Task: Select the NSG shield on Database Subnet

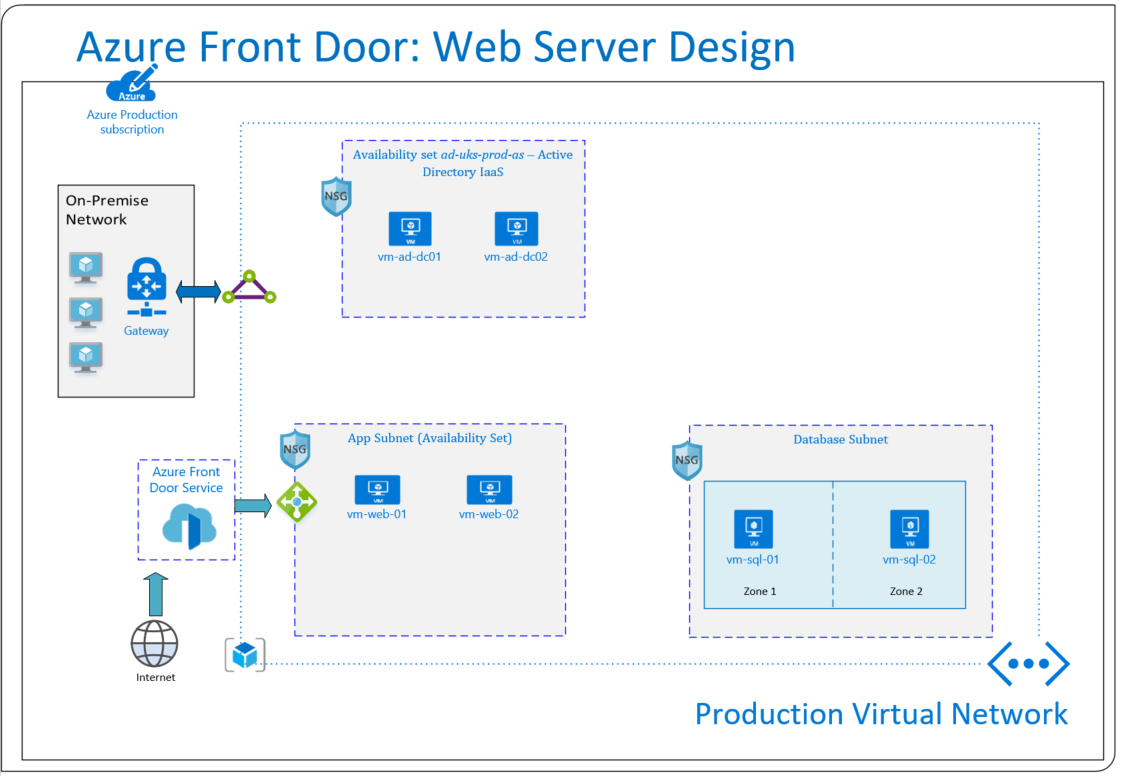Action: point(687,461)
